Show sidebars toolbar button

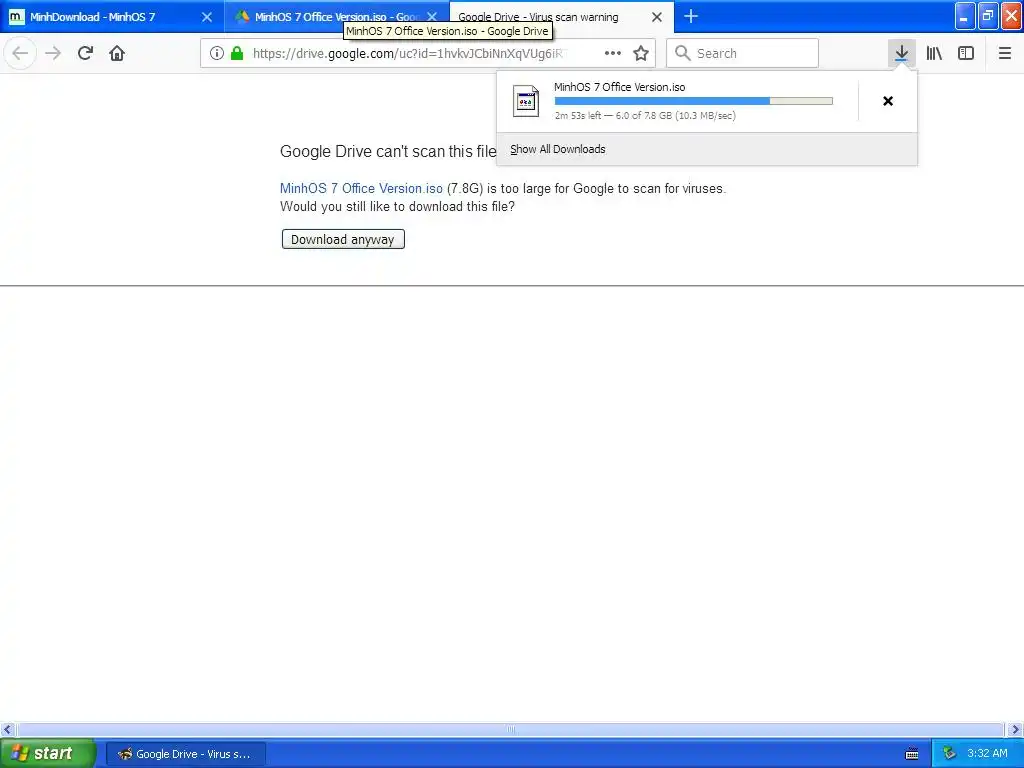click(966, 53)
